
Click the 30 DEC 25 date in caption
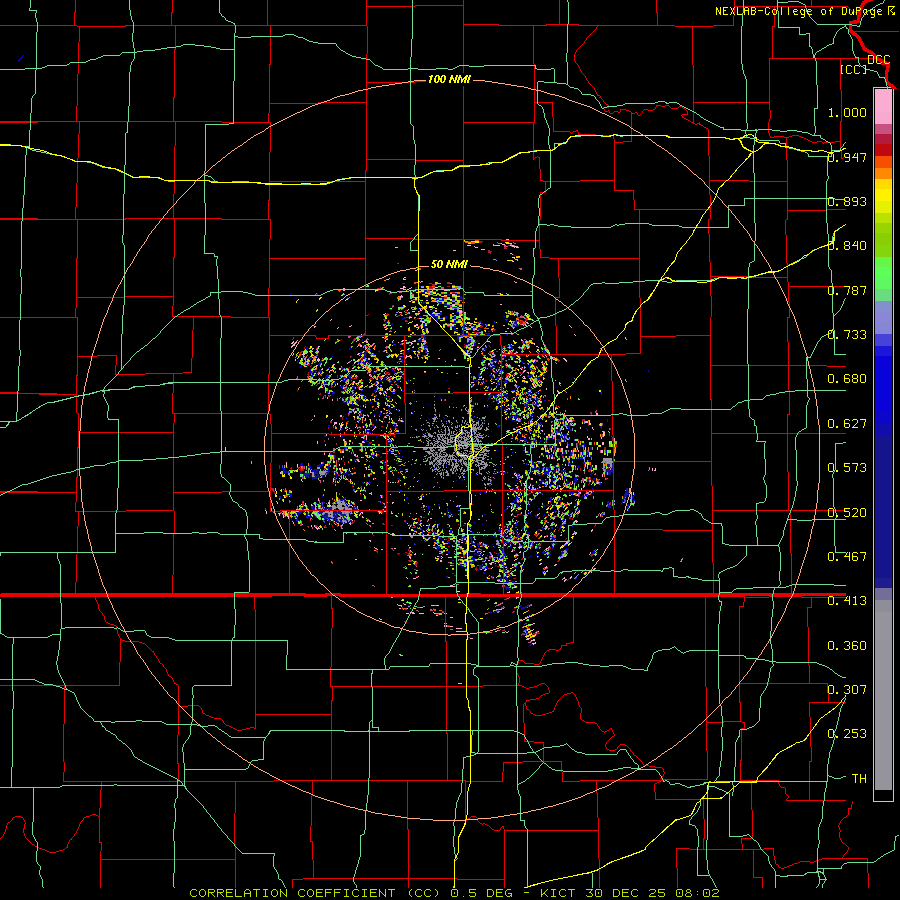pos(626,893)
